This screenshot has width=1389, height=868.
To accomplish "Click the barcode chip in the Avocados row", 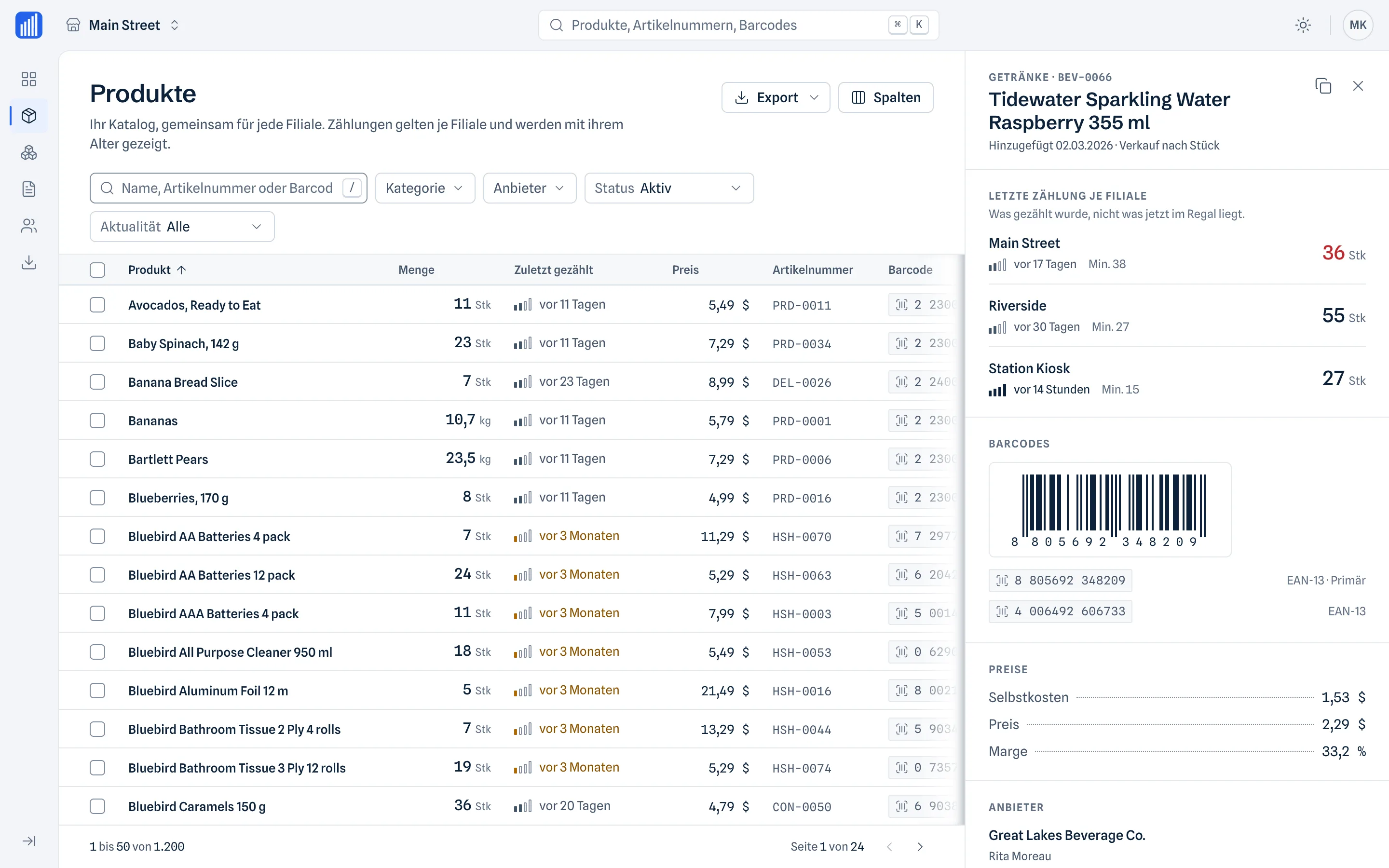I will point(925,305).
